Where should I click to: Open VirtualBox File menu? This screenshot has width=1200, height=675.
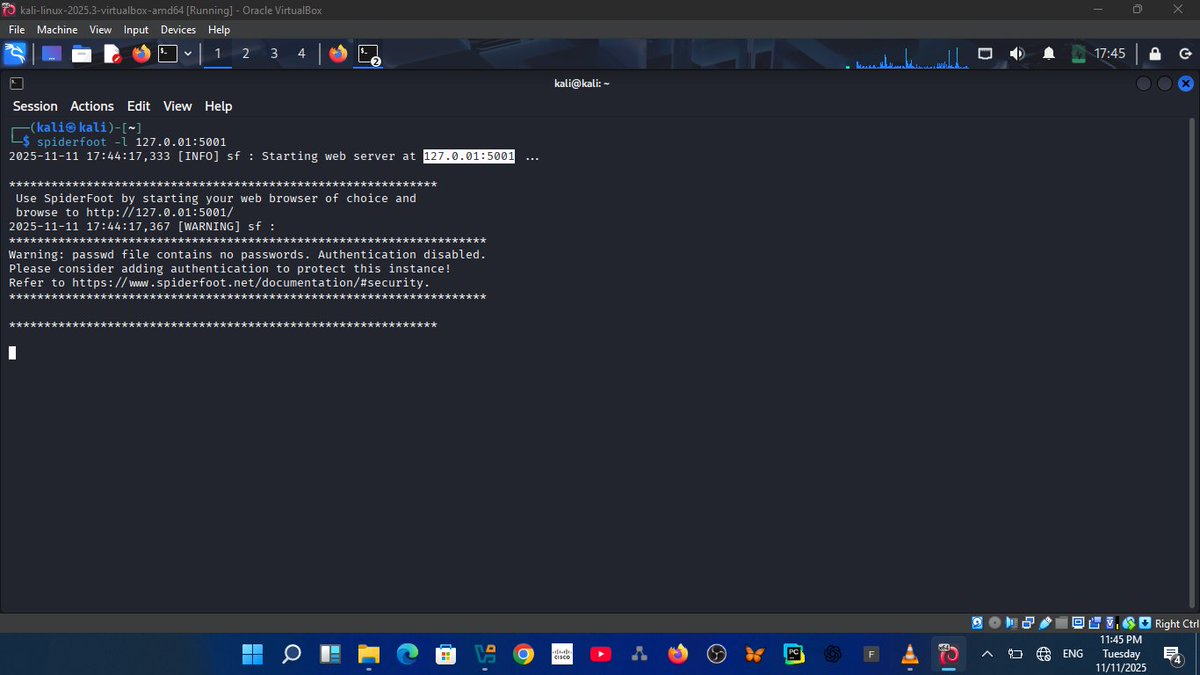[16, 30]
